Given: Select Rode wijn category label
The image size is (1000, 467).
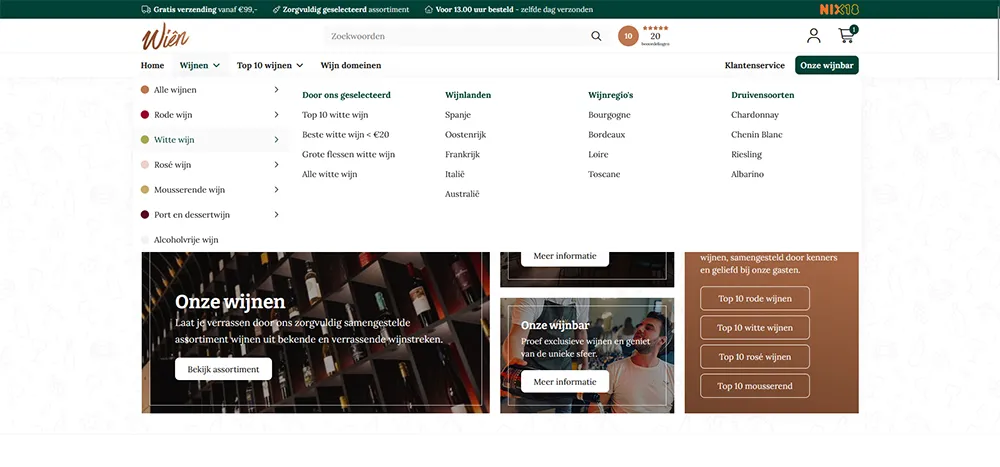Looking at the screenshot, I should pyautogui.click(x=173, y=115).
